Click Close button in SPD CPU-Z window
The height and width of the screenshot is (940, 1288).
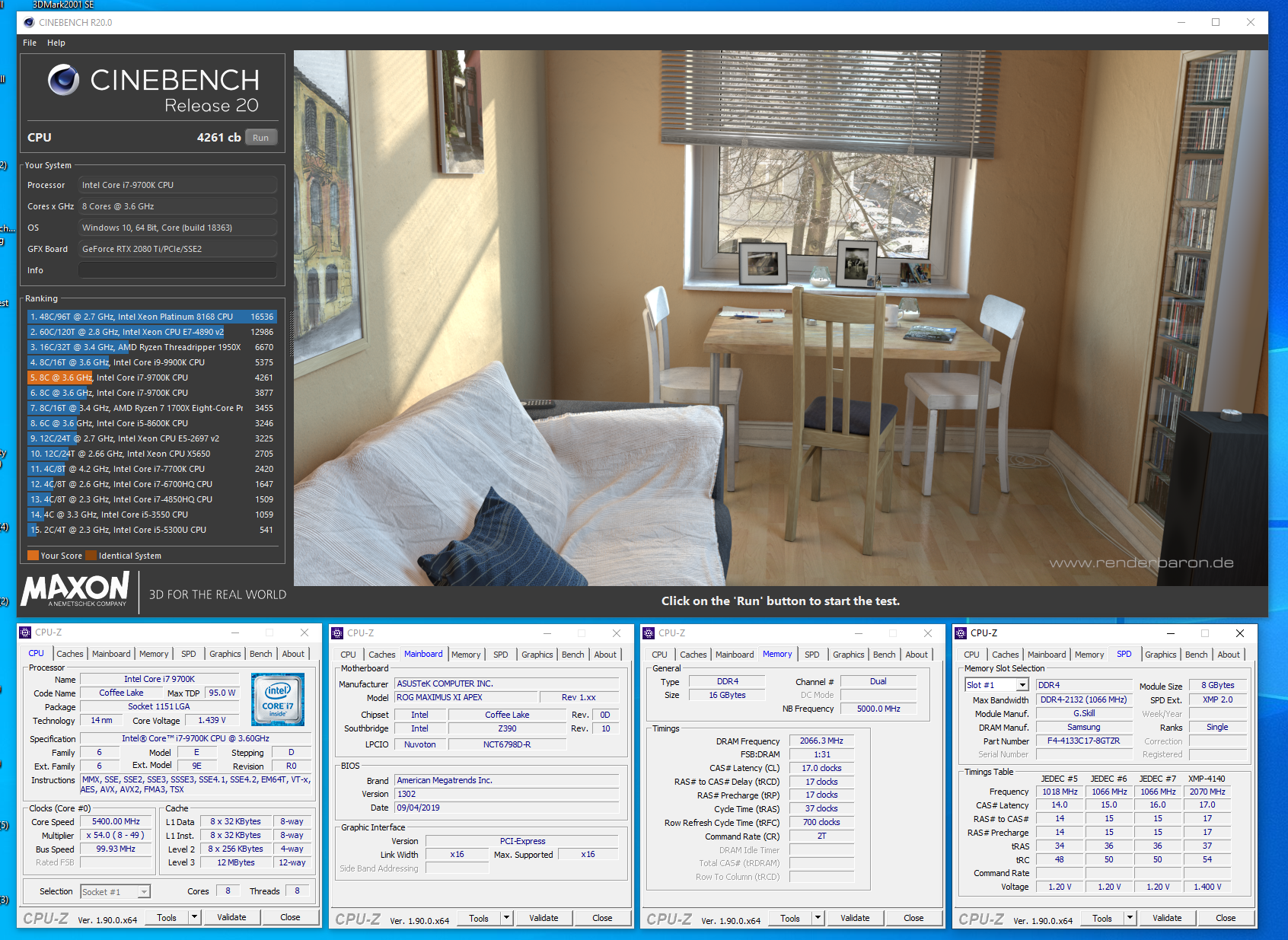point(1226,918)
